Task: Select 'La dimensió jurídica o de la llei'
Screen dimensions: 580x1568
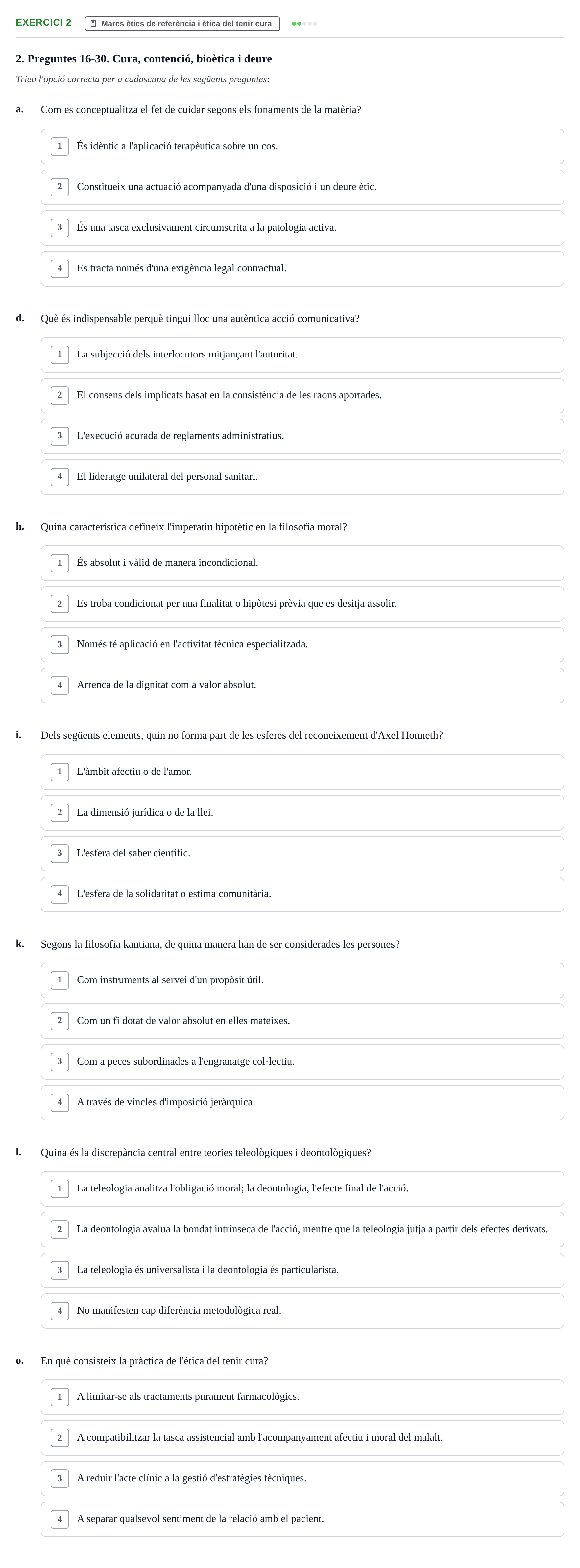Action: [302, 813]
